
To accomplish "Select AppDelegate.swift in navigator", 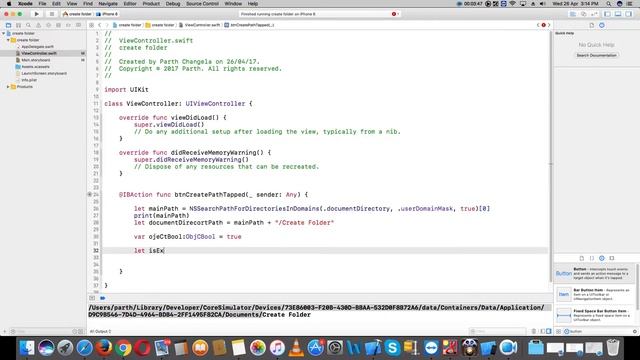I will coord(37,47).
